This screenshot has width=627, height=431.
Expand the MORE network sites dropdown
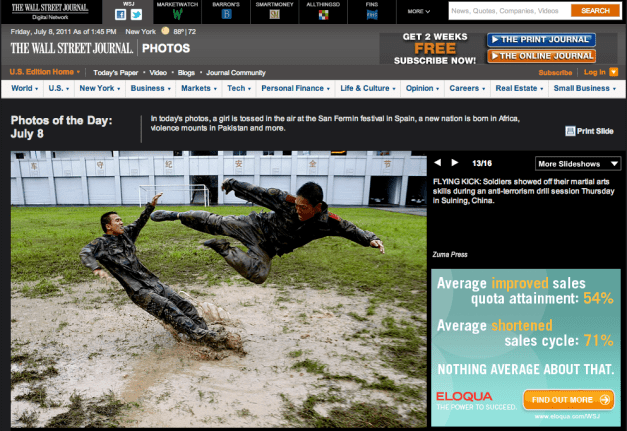(x=420, y=11)
